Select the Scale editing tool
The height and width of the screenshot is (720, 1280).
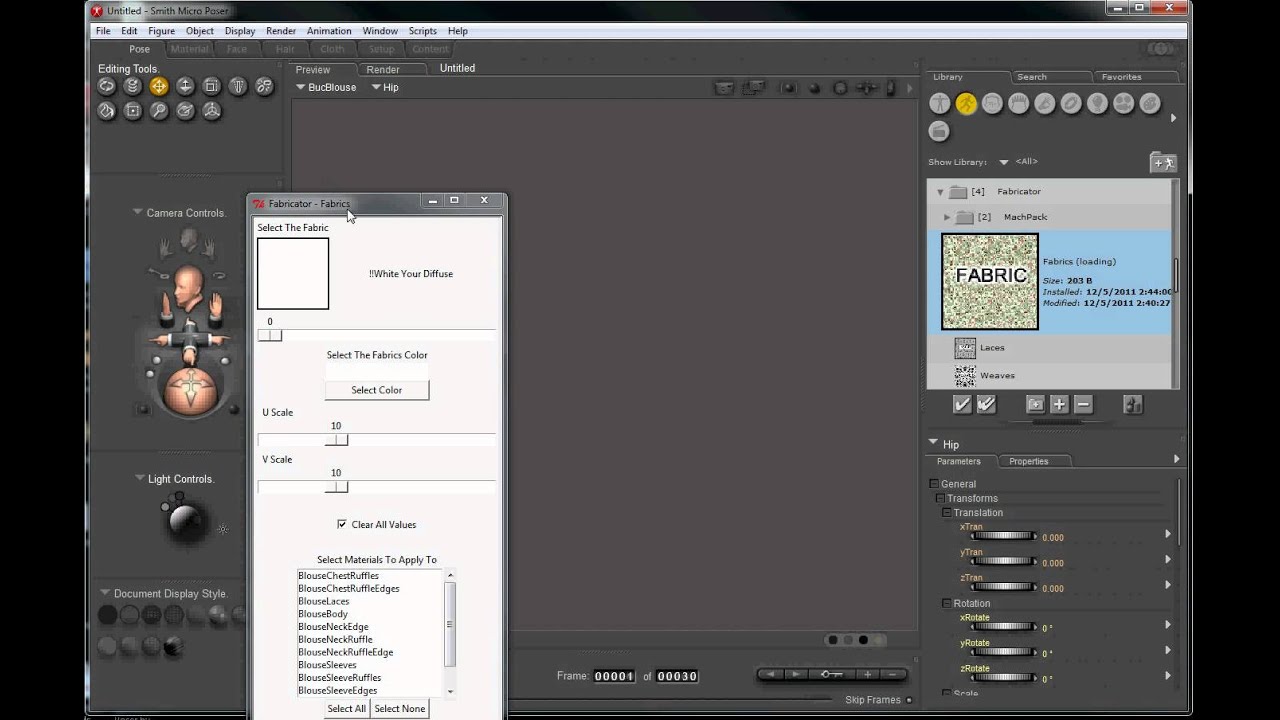pyautogui.click(x=211, y=86)
